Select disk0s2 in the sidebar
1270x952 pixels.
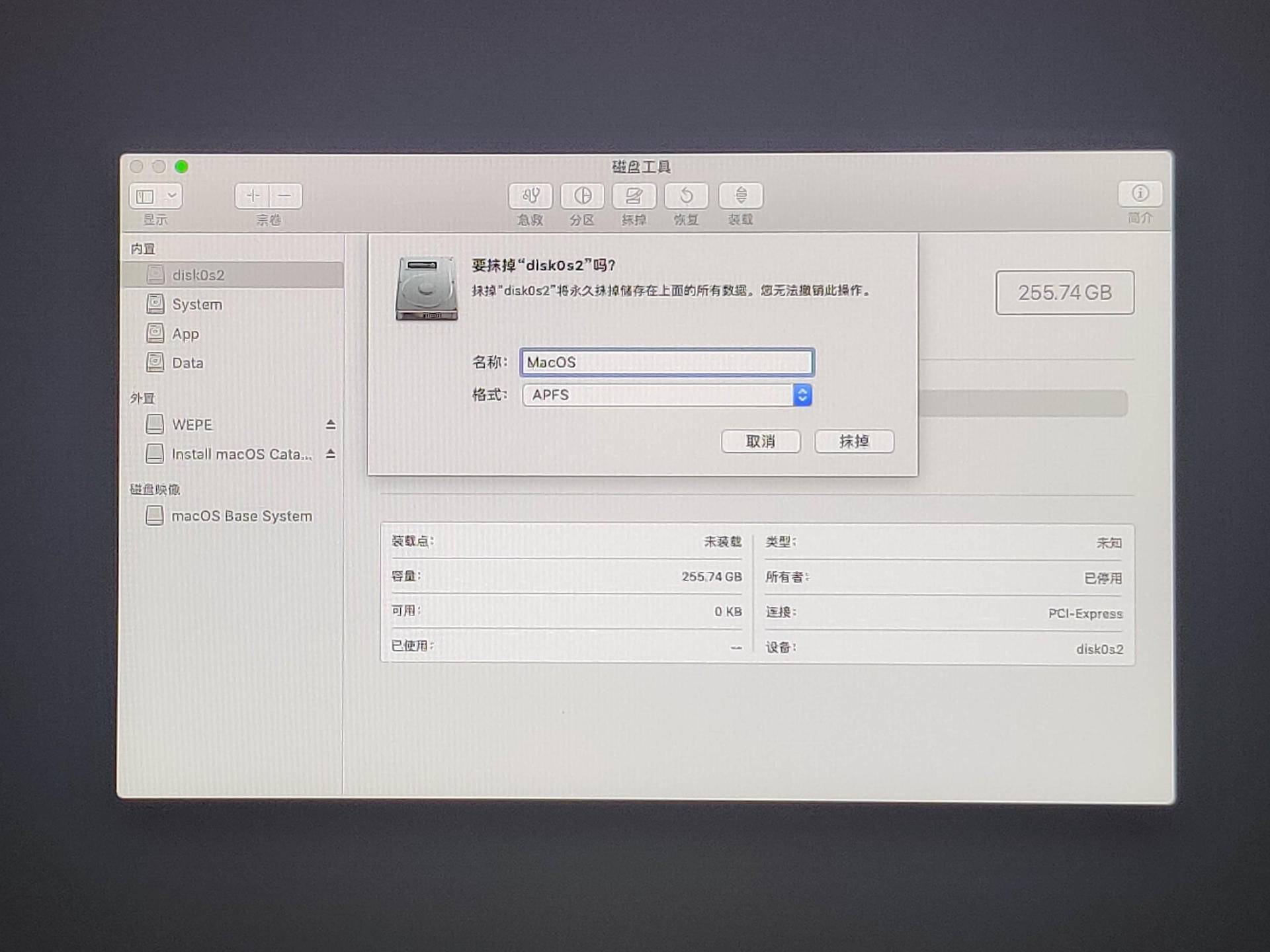[233, 275]
